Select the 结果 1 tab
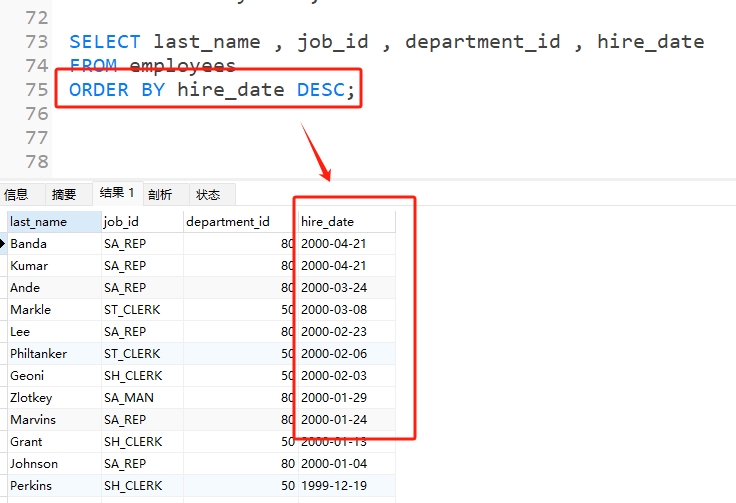Viewport: 736px width, 503px height. (x=117, y=193)
